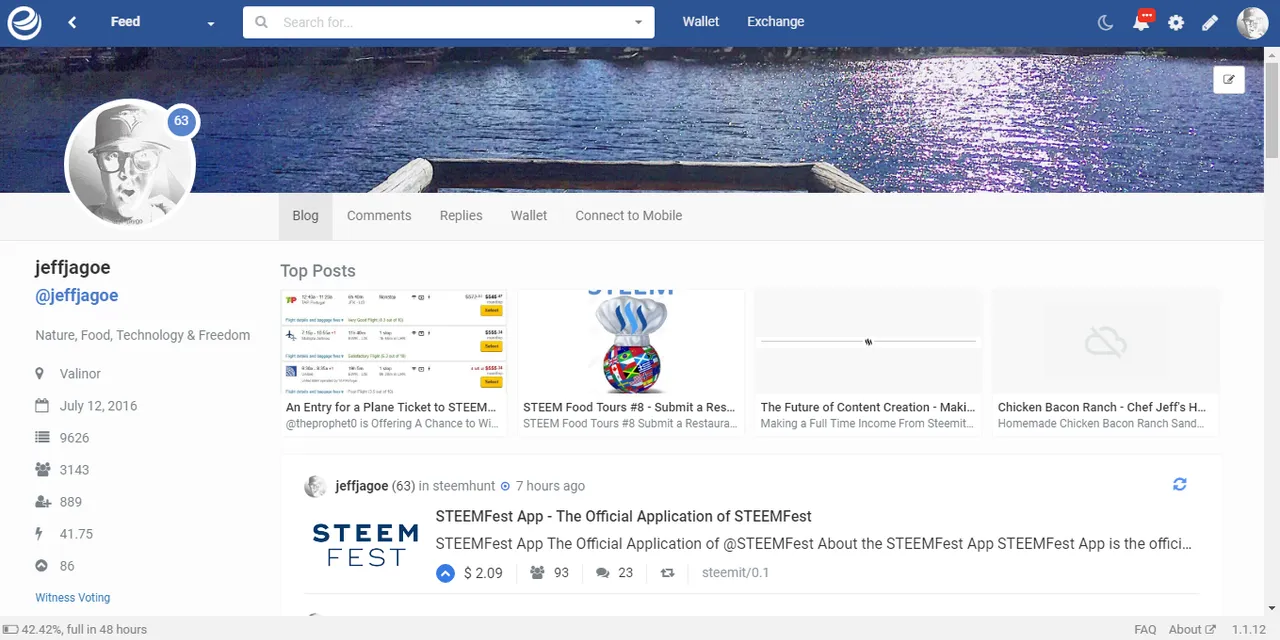Show voters icon beside 93
Screen dimensions: 1280x640
pos(537,572)
